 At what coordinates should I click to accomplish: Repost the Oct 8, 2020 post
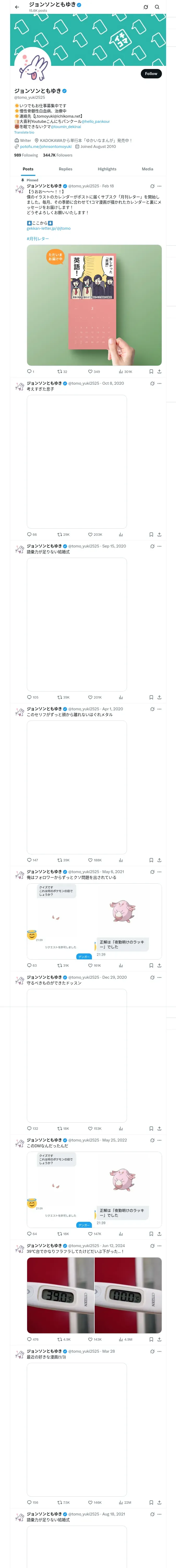60,534
